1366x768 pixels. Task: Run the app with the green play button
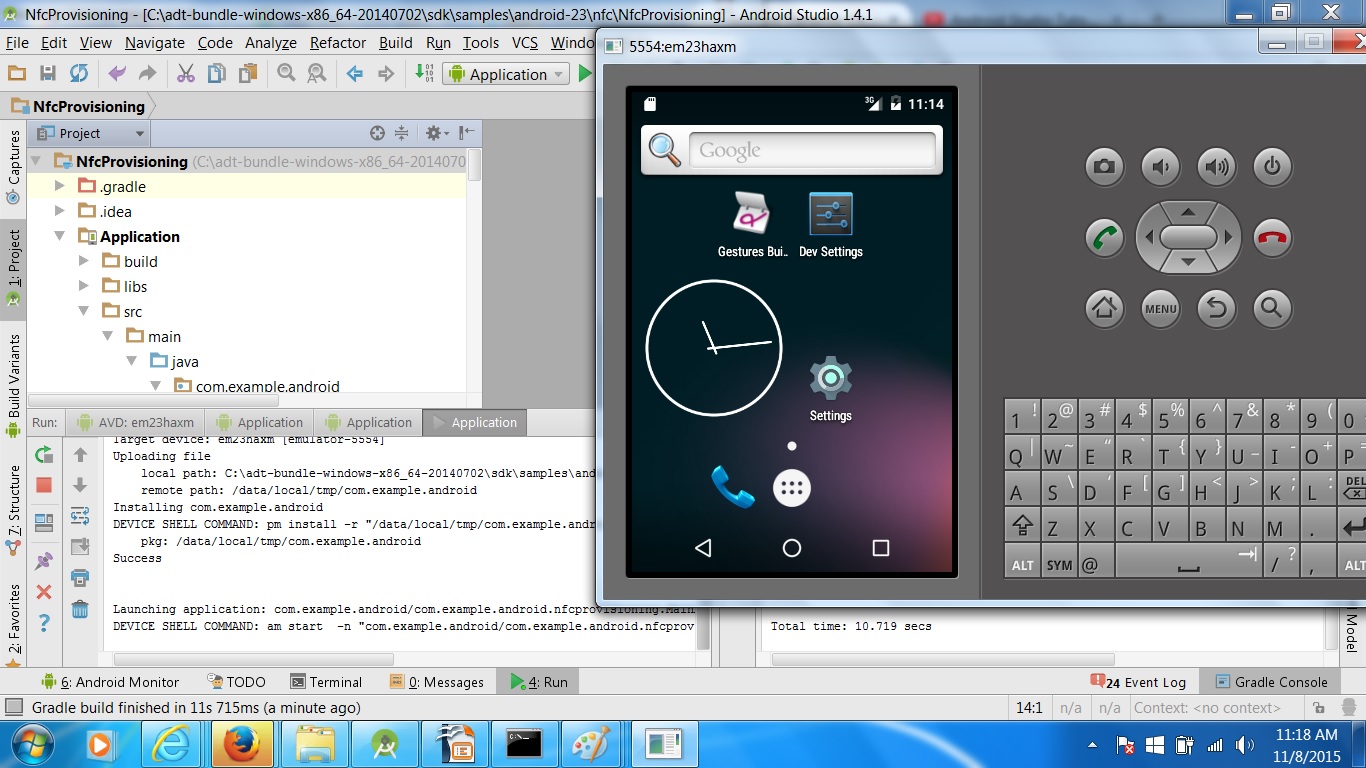(585, 73)
